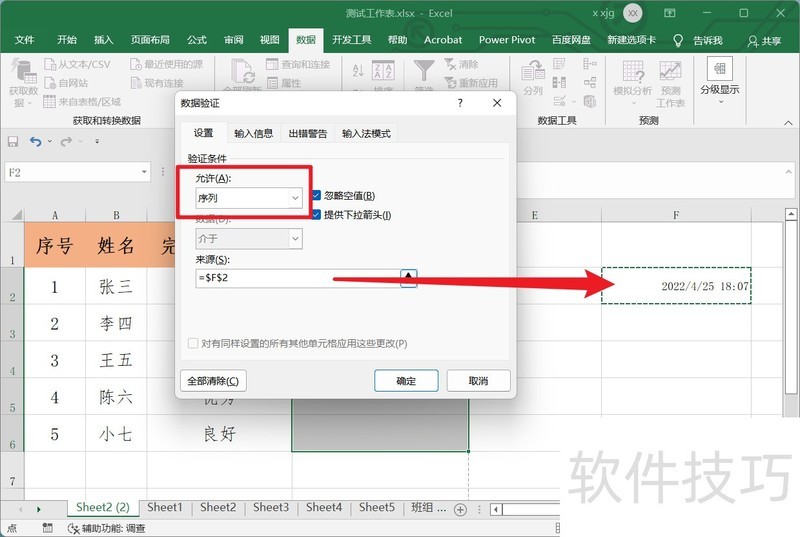The height and width of the screenshot is (537, 800).
Task: Check apply changes to all other cells option
Action: point(193,343)
